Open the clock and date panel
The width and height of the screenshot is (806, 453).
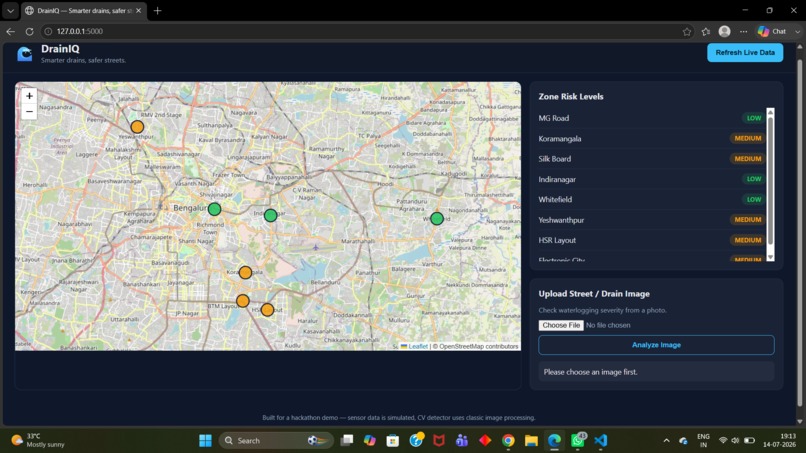point(779,441)
